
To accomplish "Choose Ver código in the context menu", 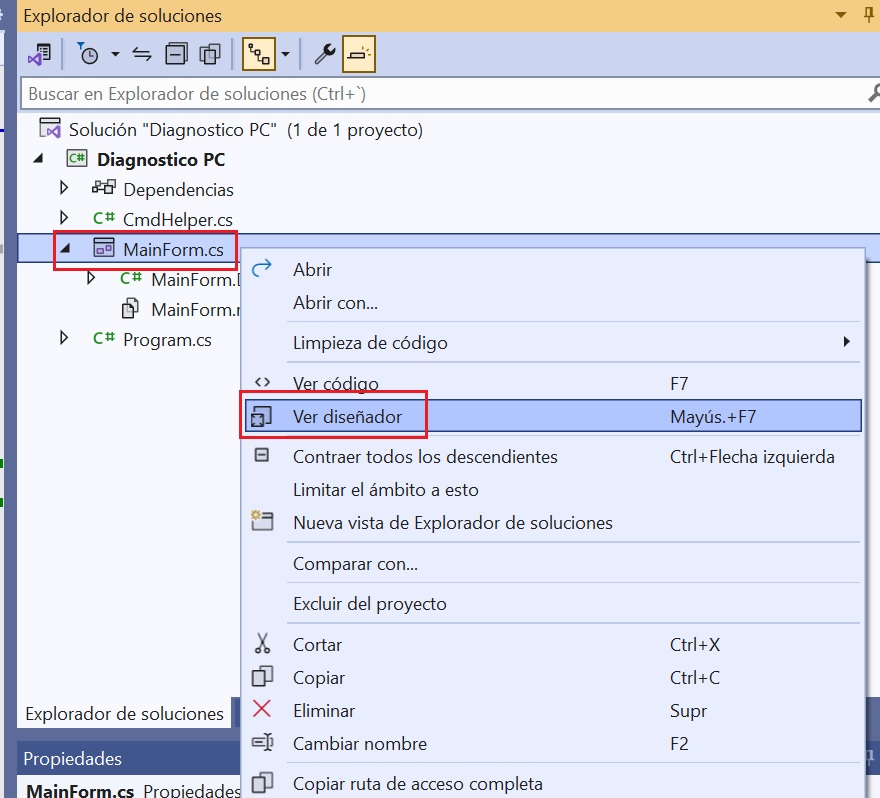I will 335,384.
